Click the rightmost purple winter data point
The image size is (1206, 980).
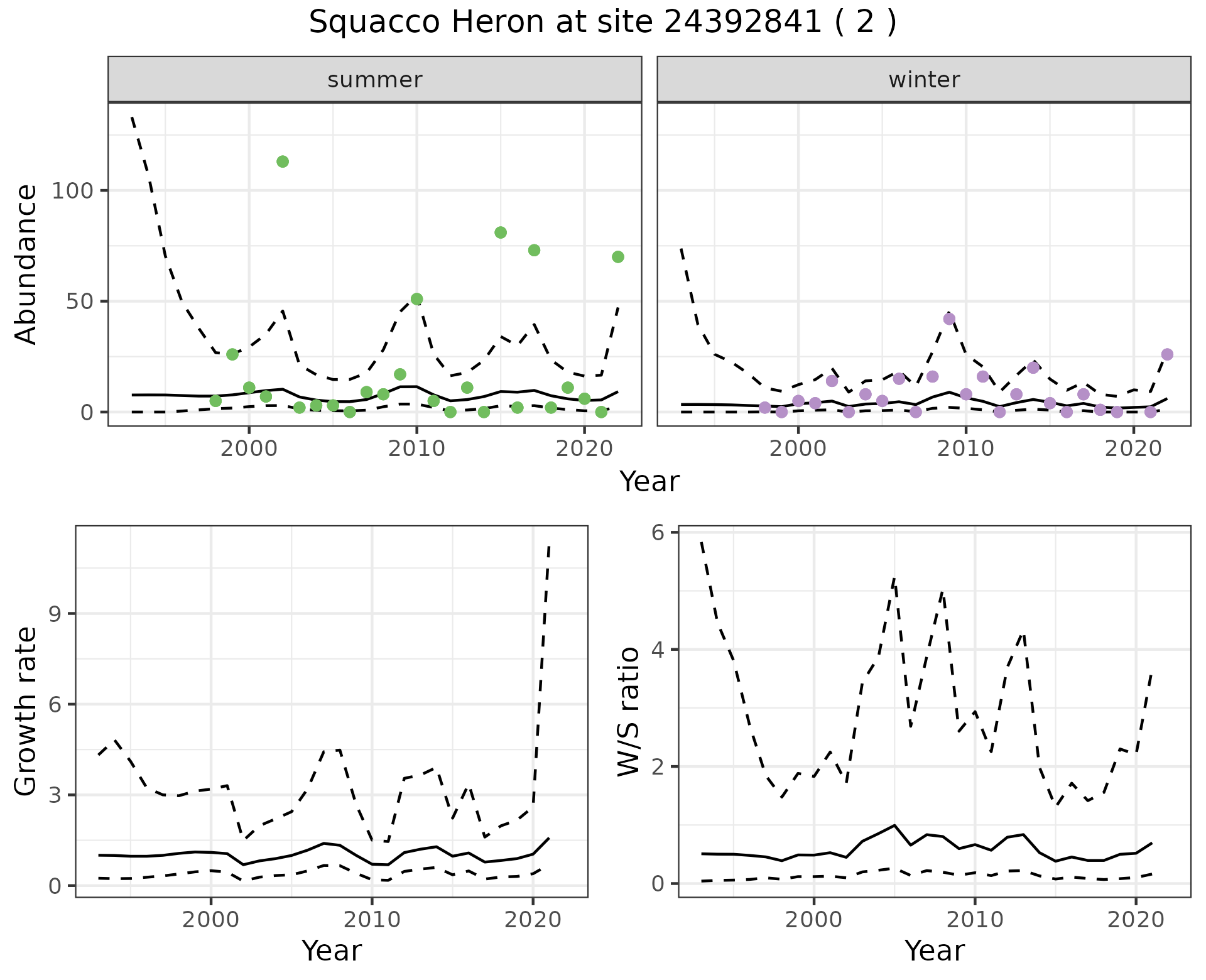(1167, 354)
